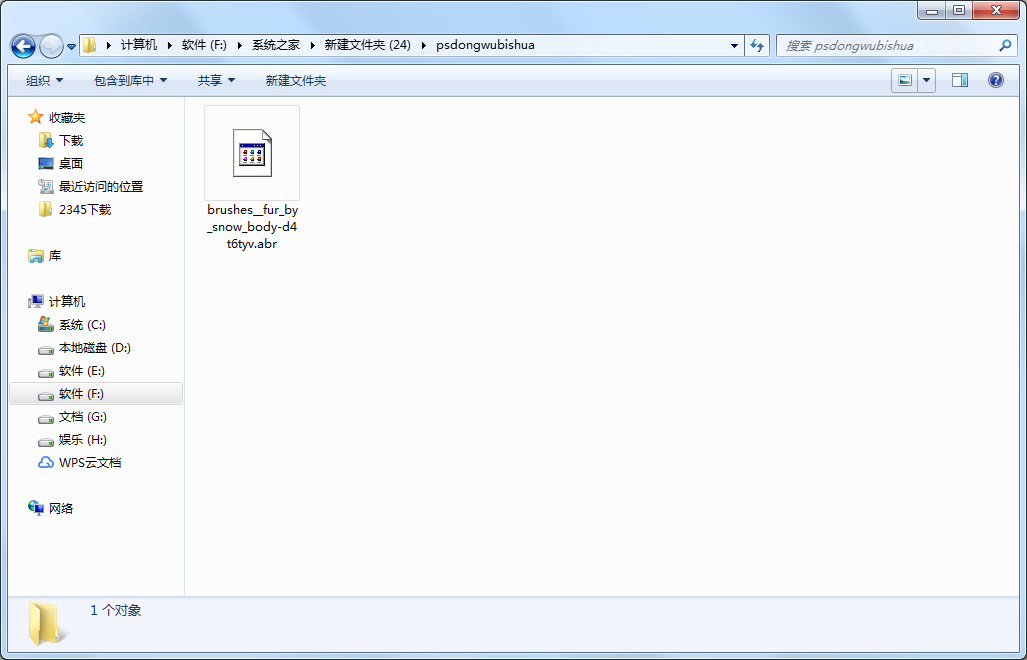
Task: Select 计算机 in the address breadcrumb
Action: (139, 45)
